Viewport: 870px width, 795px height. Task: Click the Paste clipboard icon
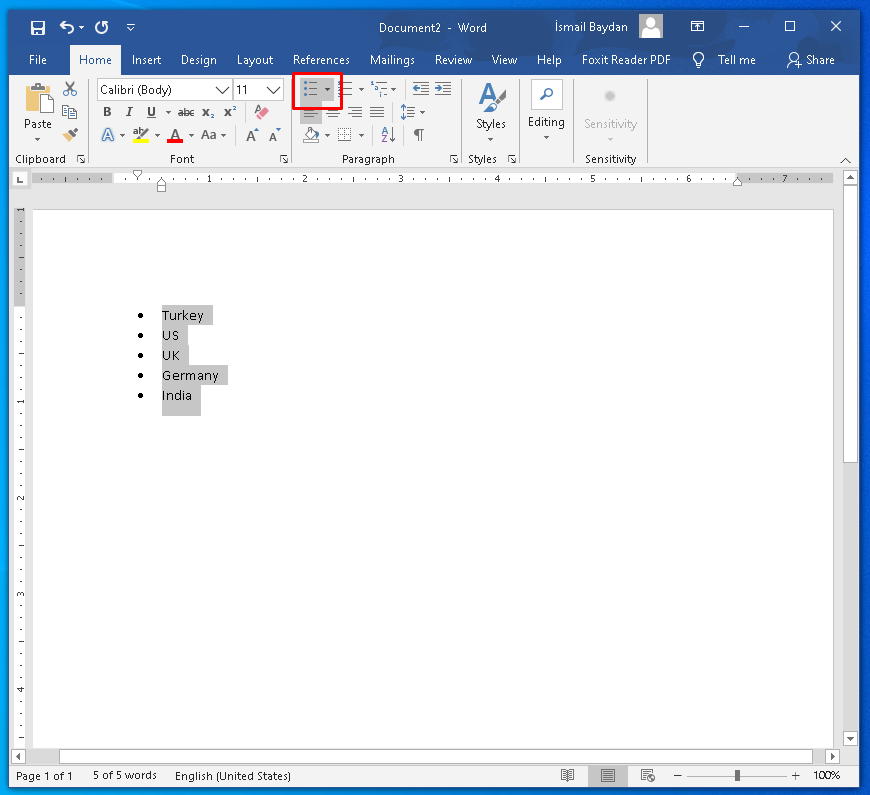coord(38,99)
